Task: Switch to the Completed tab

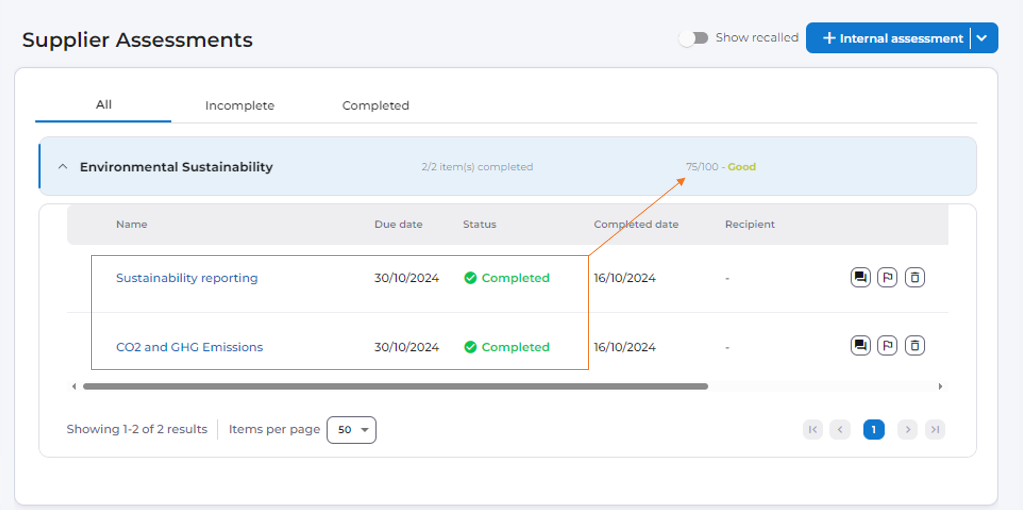Action: (x=375, y=105)
